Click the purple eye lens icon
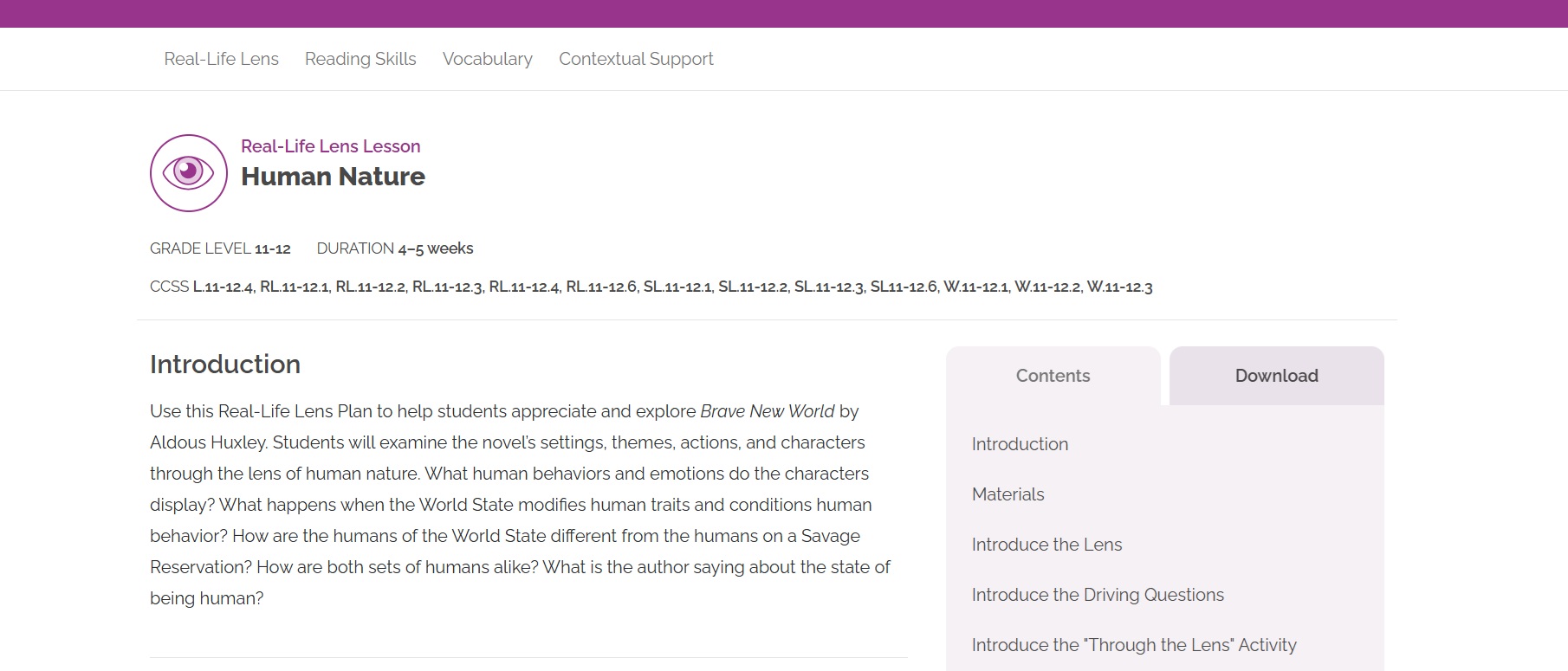This screenshot has width=1568, height=671. (188, 173)
